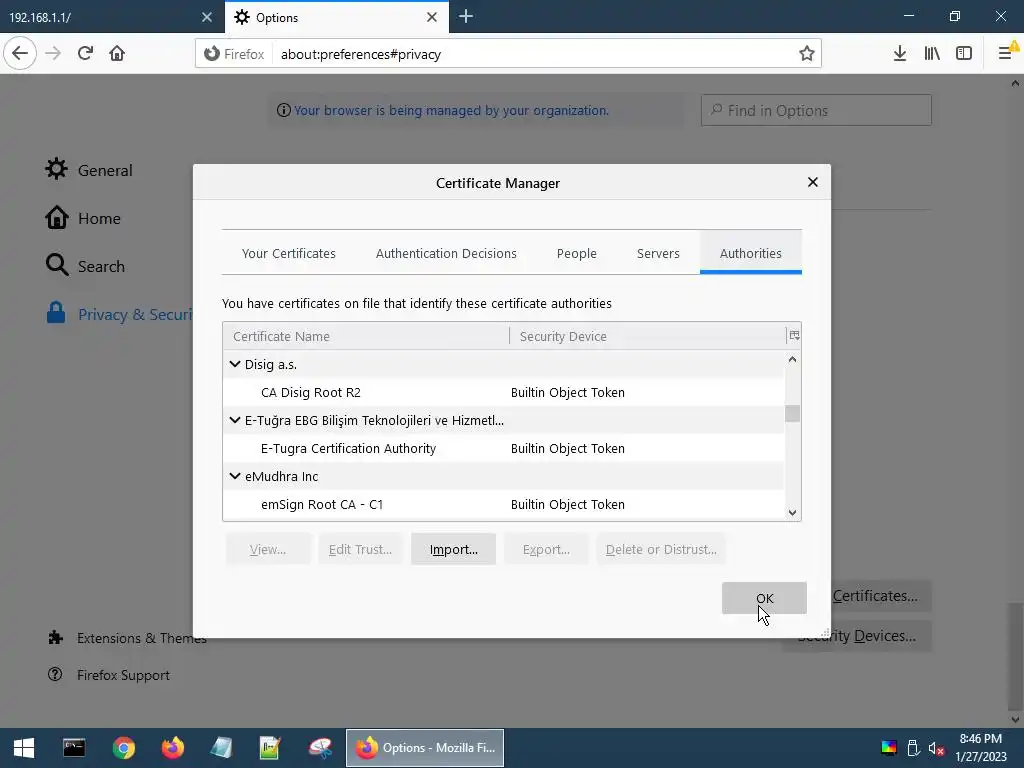Open General settings category
Image resolution: width=1024 pixels, height=768 pixels.
coord(89,170)
